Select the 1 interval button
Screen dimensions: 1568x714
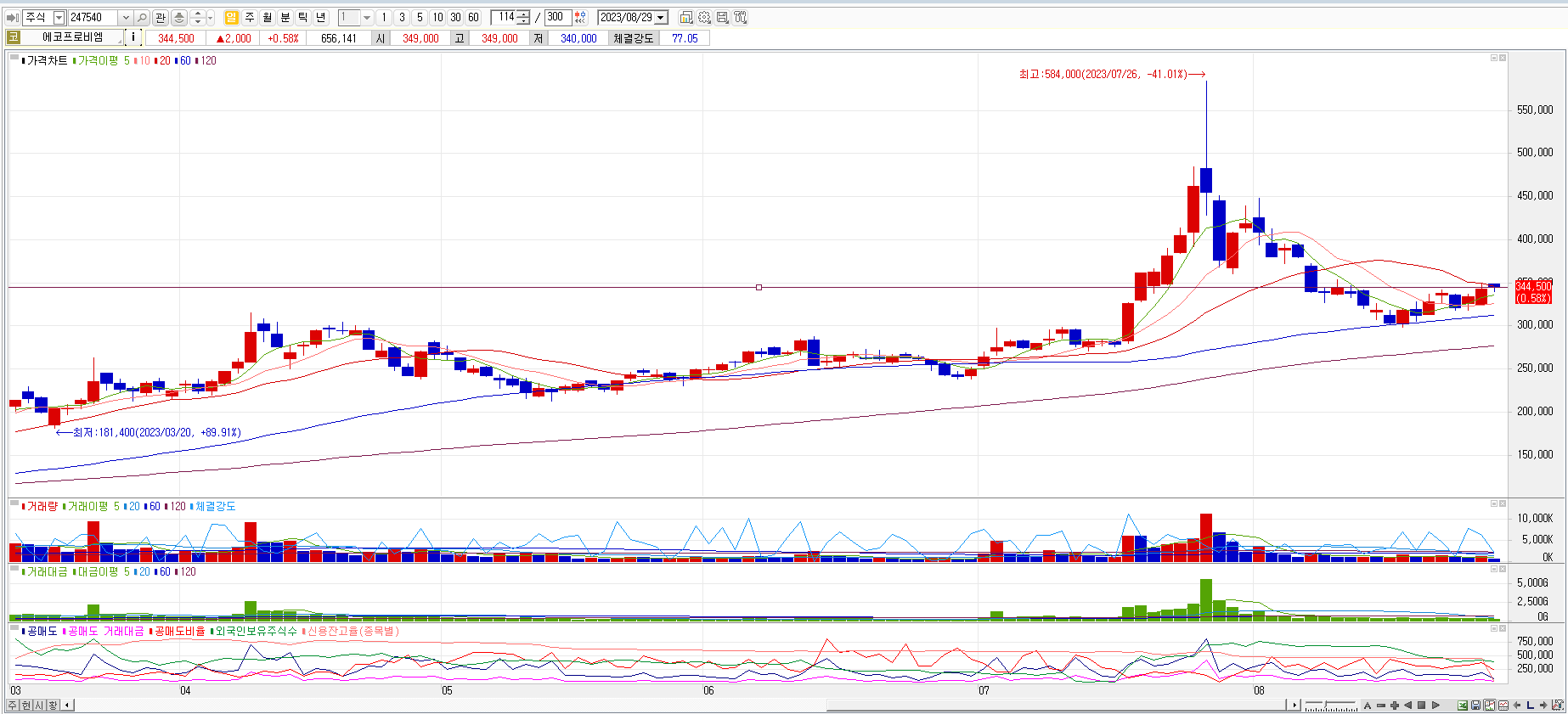pyautogui.click(x=384, y=17)
